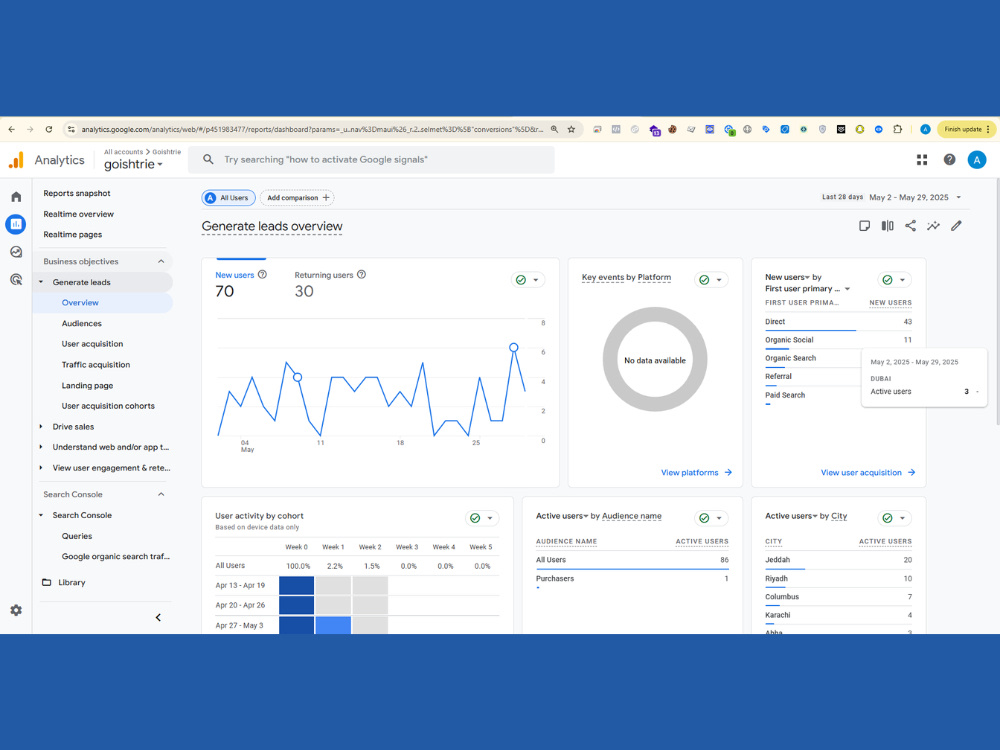Select the Returning users metric tab
Screen dimensions: 1000x750
pos(330,284)
